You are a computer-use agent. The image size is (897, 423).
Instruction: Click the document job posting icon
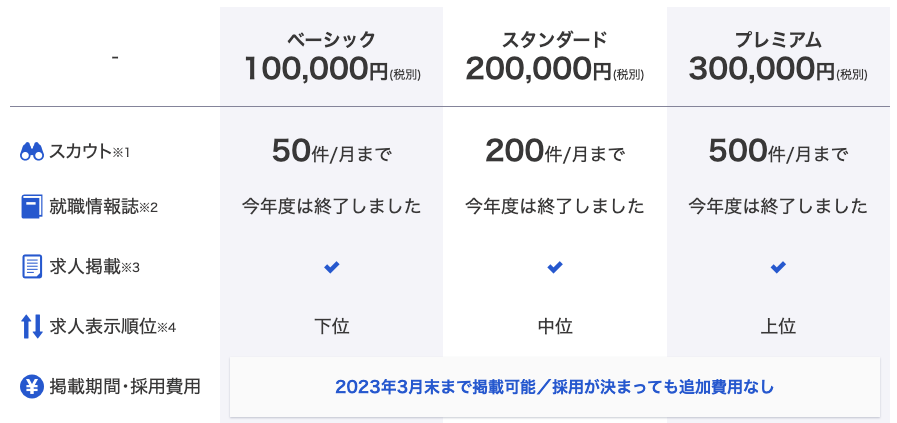point(32,267)
